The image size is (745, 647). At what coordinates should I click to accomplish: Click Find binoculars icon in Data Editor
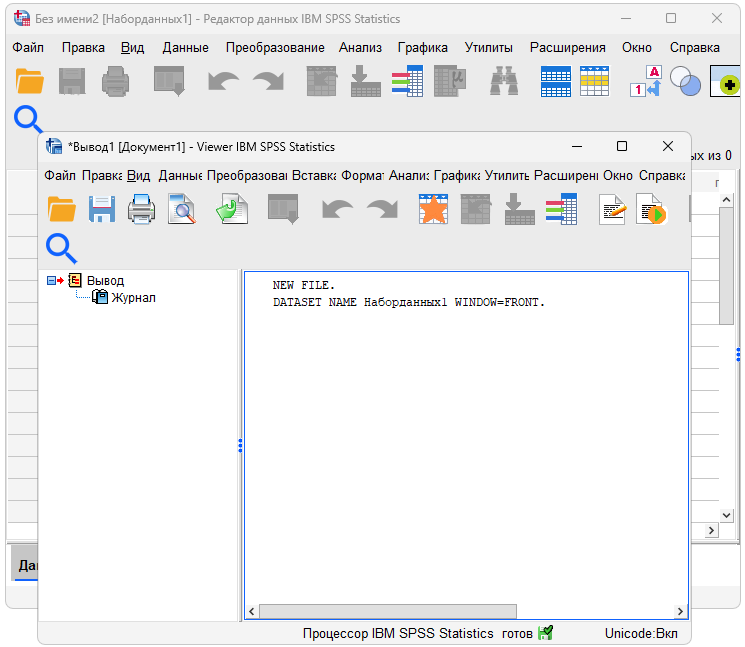click(x=504, y=81)
